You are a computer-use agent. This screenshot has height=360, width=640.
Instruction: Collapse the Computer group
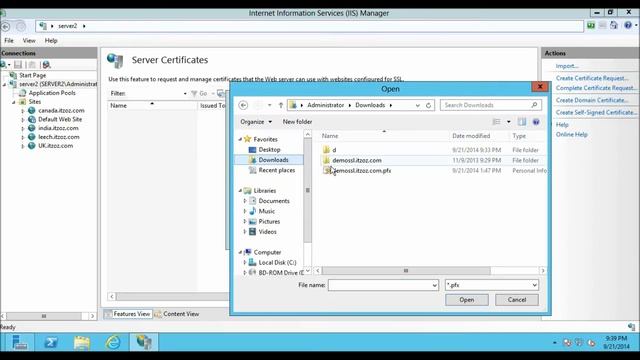point(240,252)
